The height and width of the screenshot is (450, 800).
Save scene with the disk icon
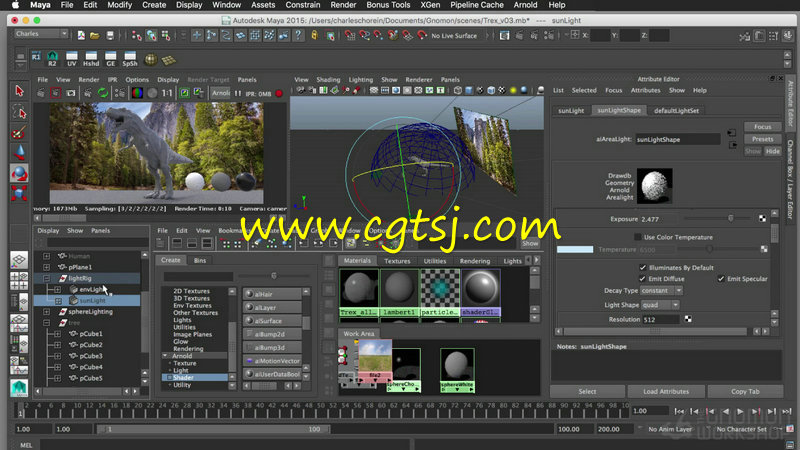(110, 35)
